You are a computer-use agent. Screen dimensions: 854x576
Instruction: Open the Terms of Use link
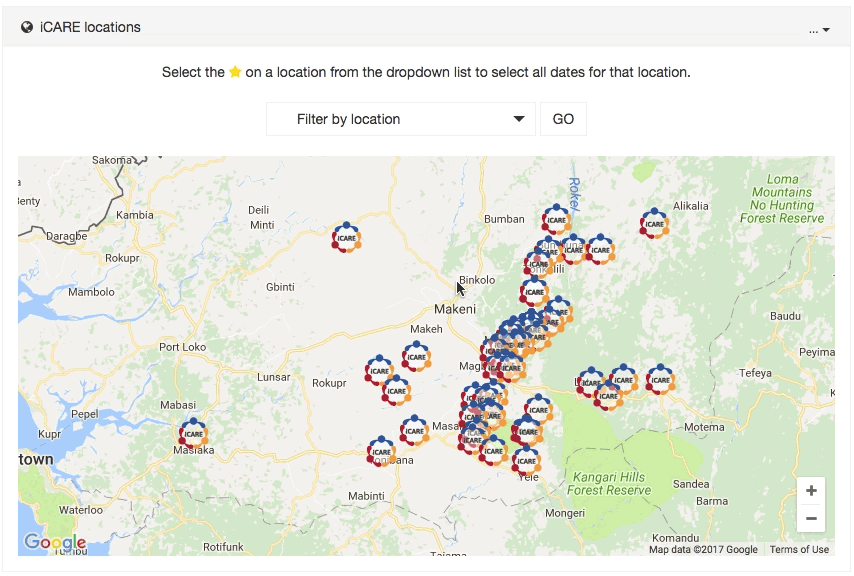click(x=799, y=549)
